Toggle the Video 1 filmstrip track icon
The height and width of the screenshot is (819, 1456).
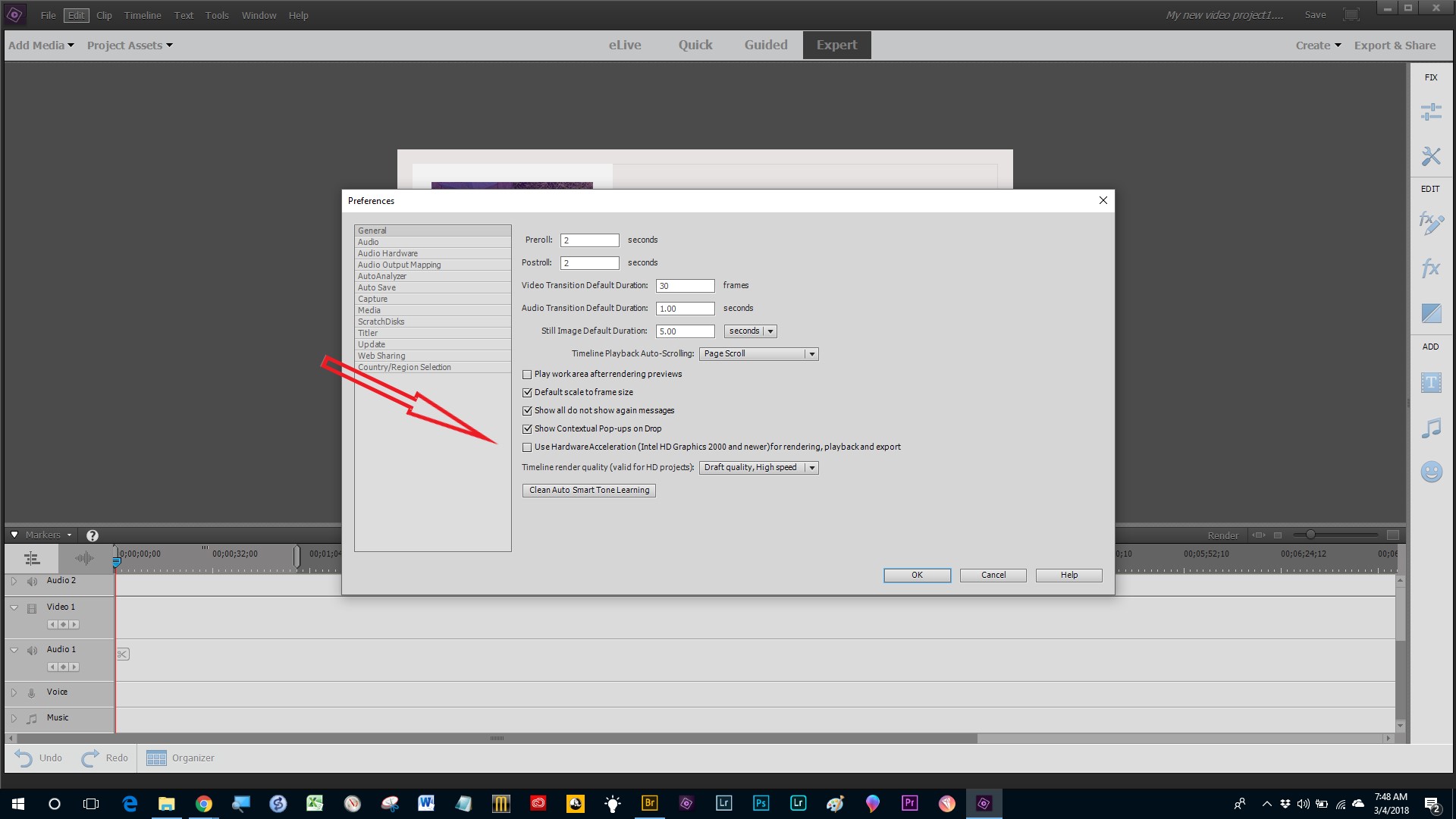pos(32,608)
